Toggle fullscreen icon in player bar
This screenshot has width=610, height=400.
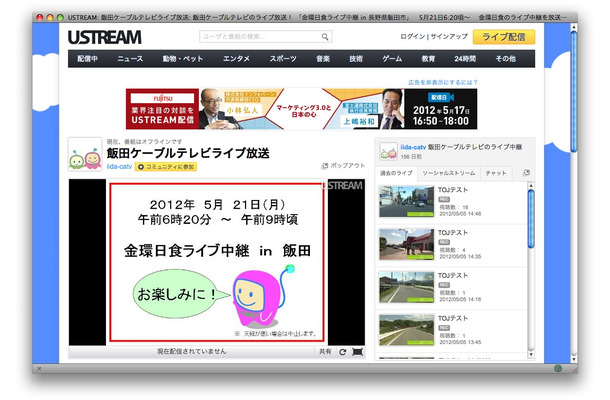pos(358,352)
